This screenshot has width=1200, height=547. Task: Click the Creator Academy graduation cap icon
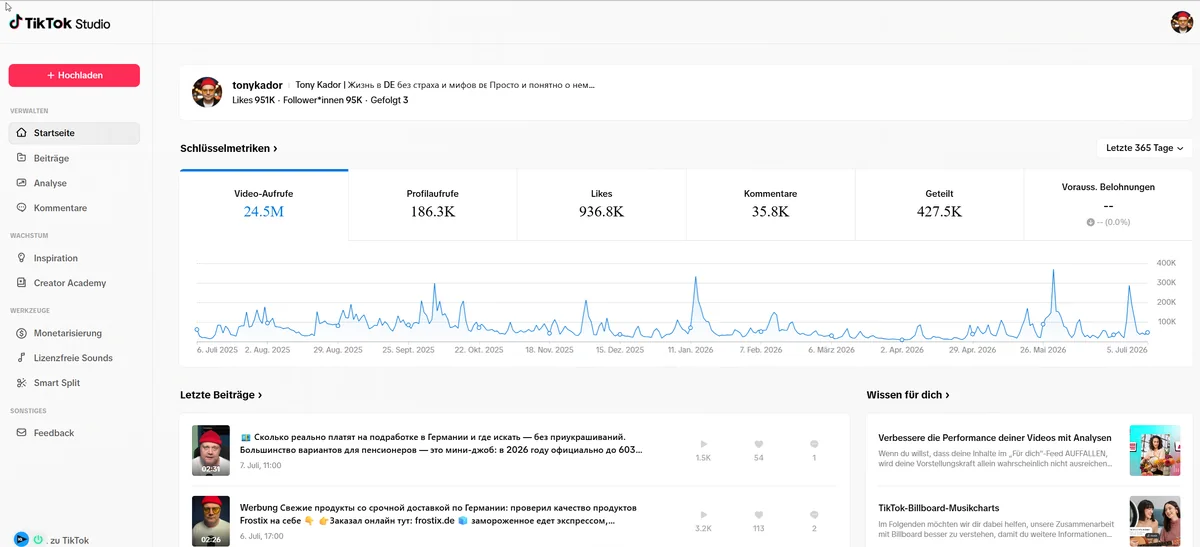click(23, 283)
